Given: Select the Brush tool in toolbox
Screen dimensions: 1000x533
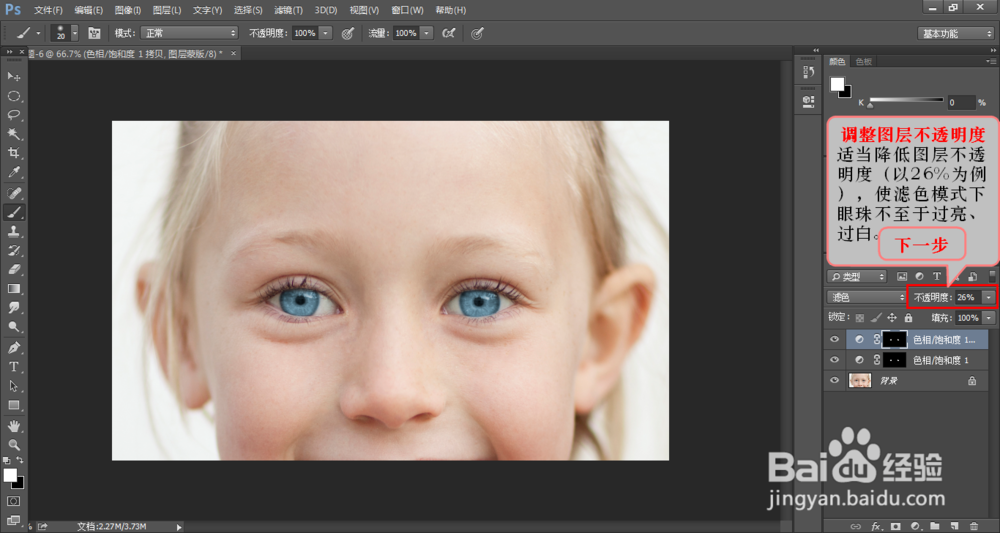Looking at the screenshot, I should point(13,212).
